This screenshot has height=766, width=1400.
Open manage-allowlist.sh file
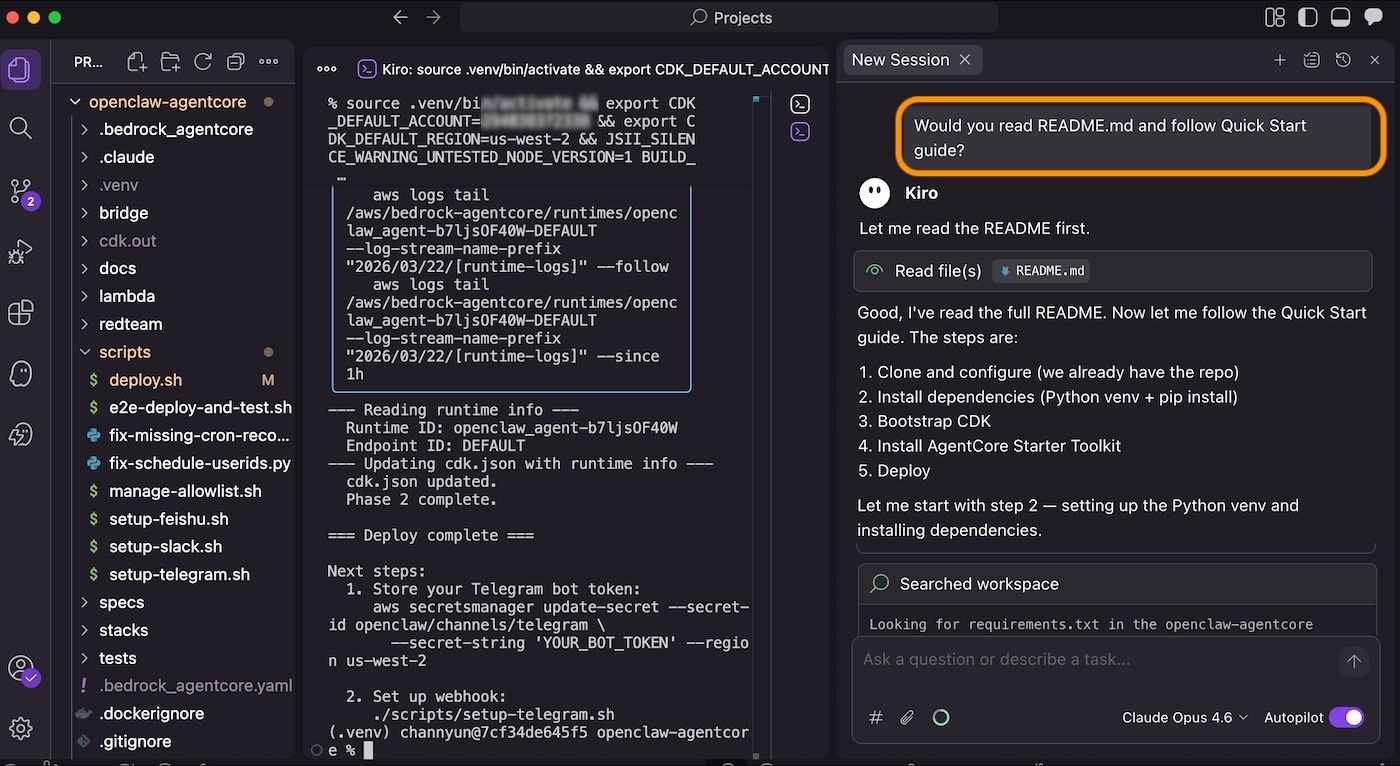[185, 491]
